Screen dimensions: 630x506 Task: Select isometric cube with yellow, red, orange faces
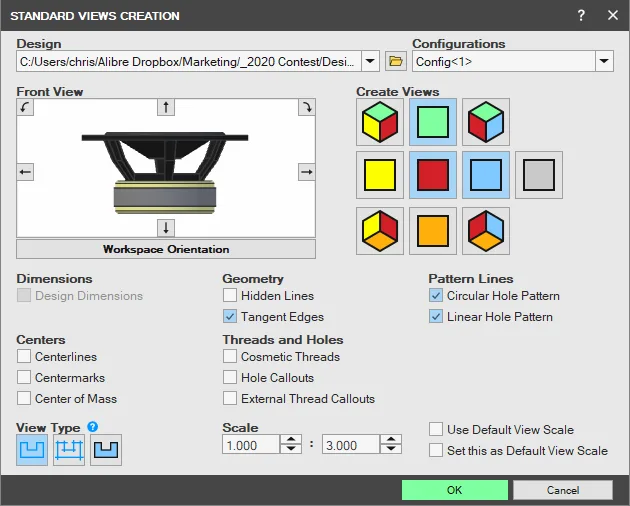380,231
